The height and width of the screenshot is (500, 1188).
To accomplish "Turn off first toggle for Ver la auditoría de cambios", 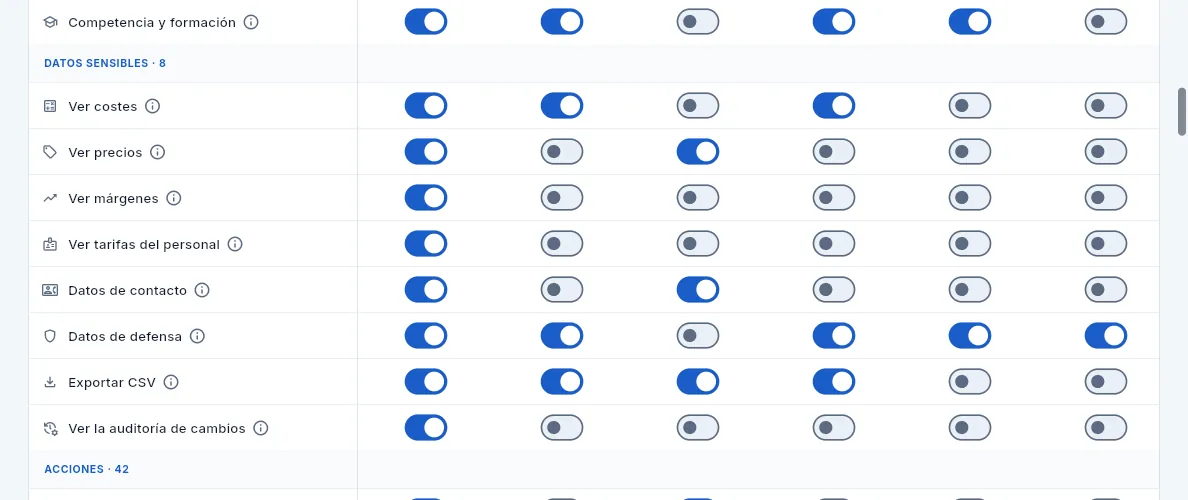I will 426,428.
